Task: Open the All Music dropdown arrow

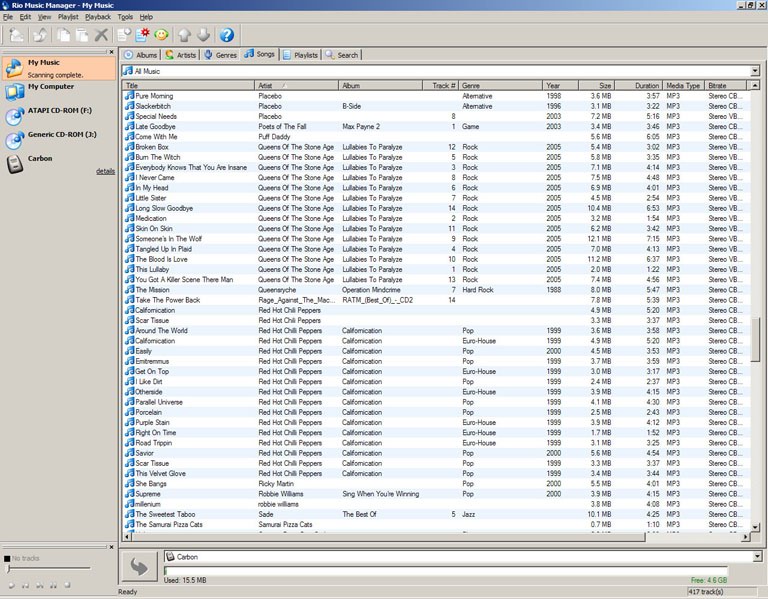Action: tap(755, 71)
